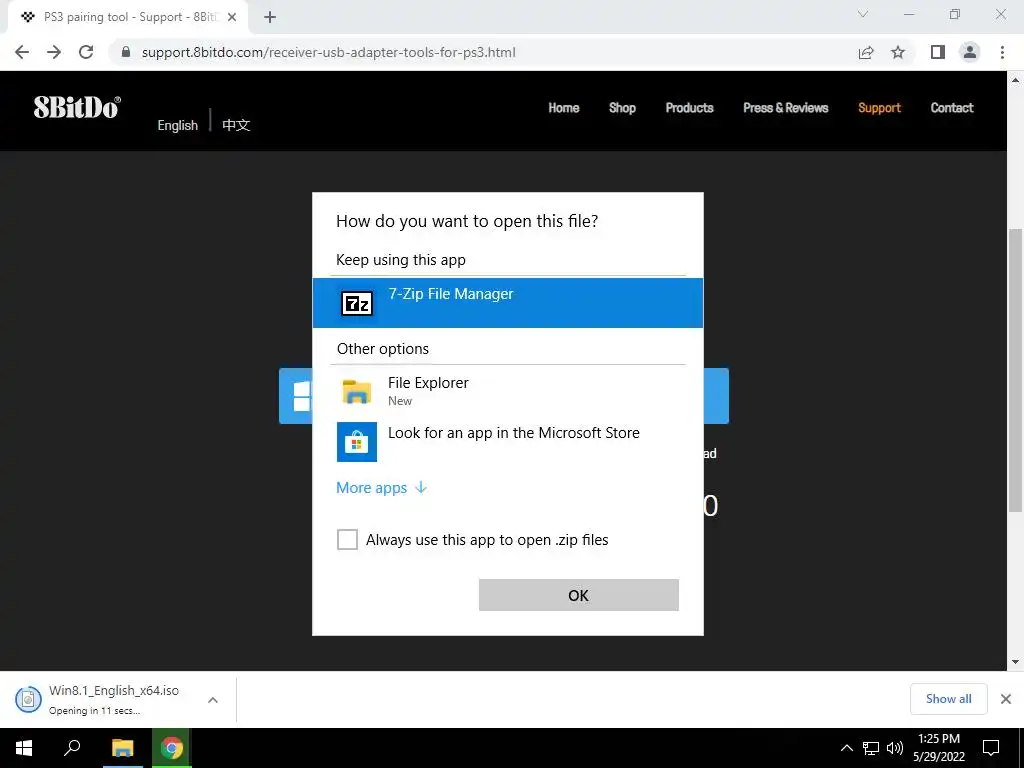Show hidden system tray icons
Viewport: 1024px width, 768px height.
[846, 748]
